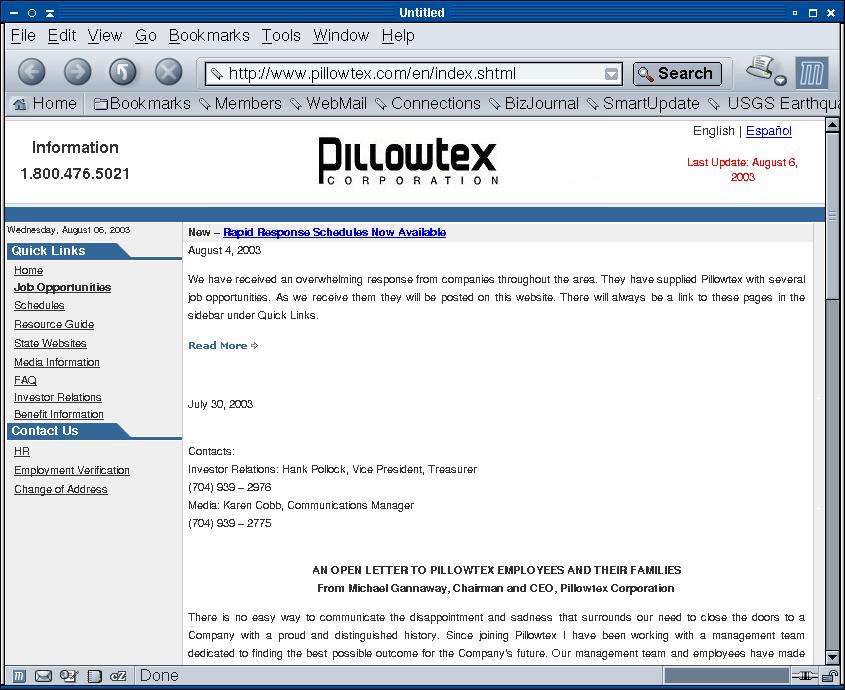
Task: Open Address Book status bar icon
Action: click(x=94, y=676)
